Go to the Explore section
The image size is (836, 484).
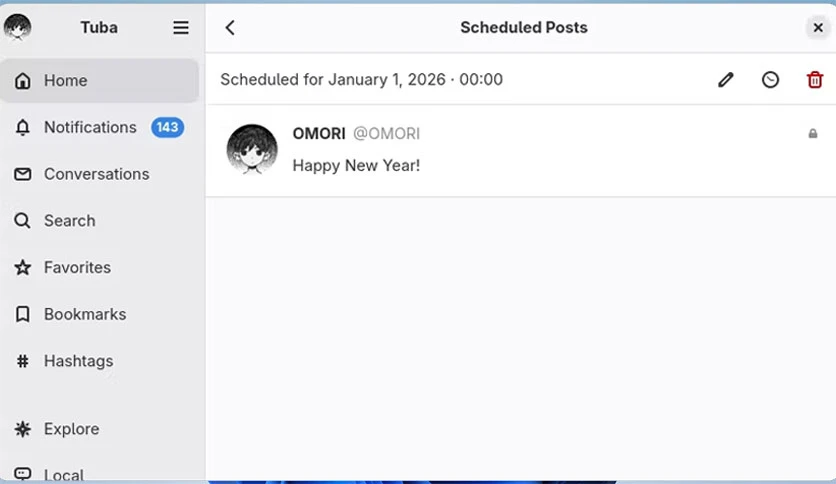(100, 429)
